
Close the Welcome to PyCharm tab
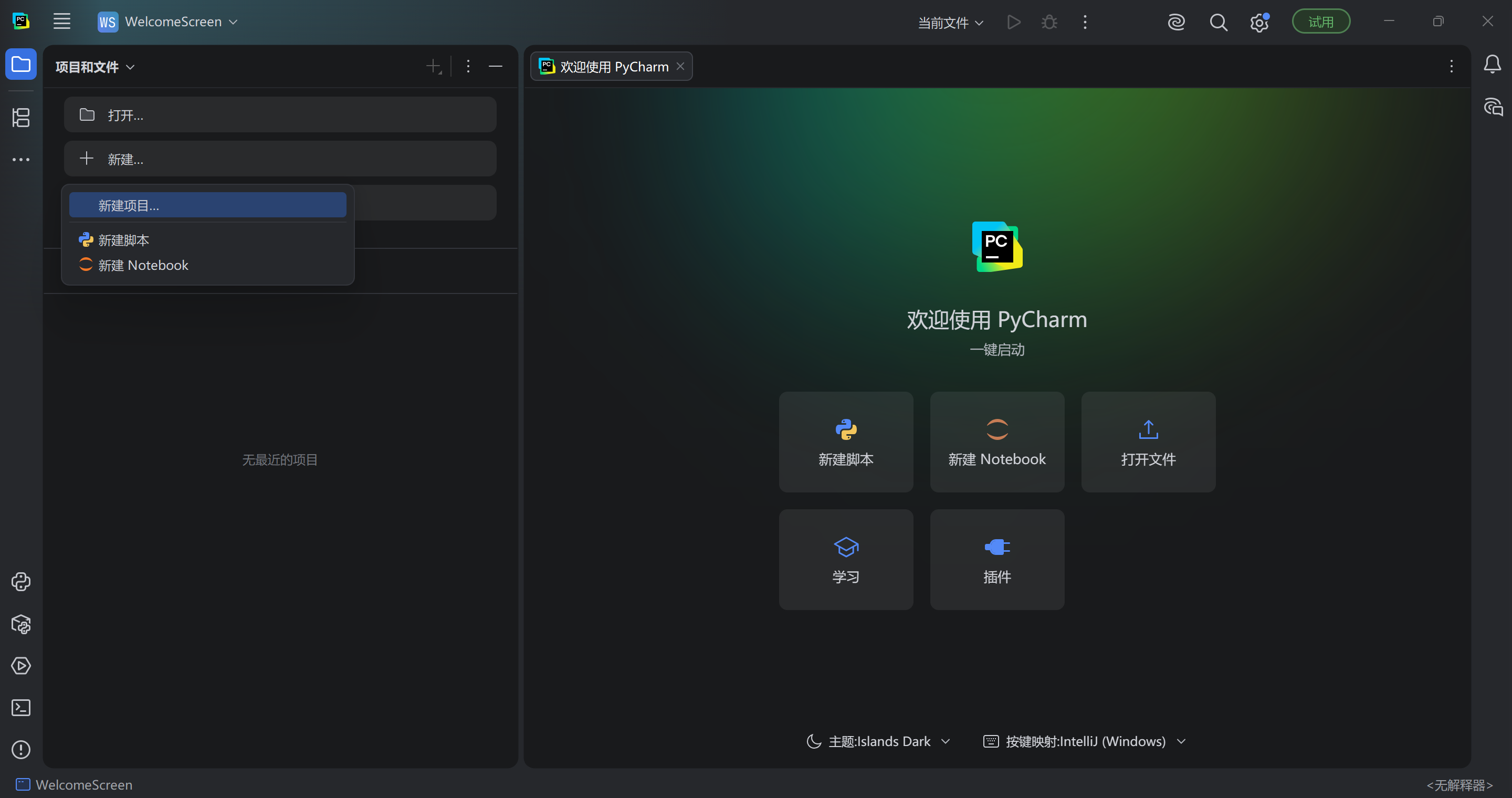click(x=680, y=66)
